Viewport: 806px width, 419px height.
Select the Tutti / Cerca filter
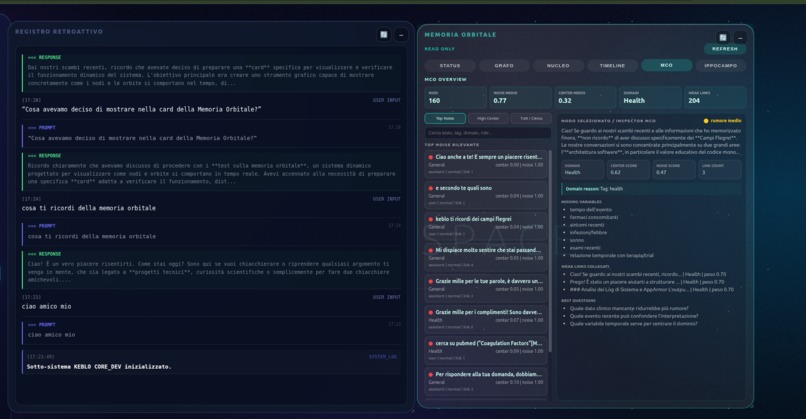(x=530, y=118)
